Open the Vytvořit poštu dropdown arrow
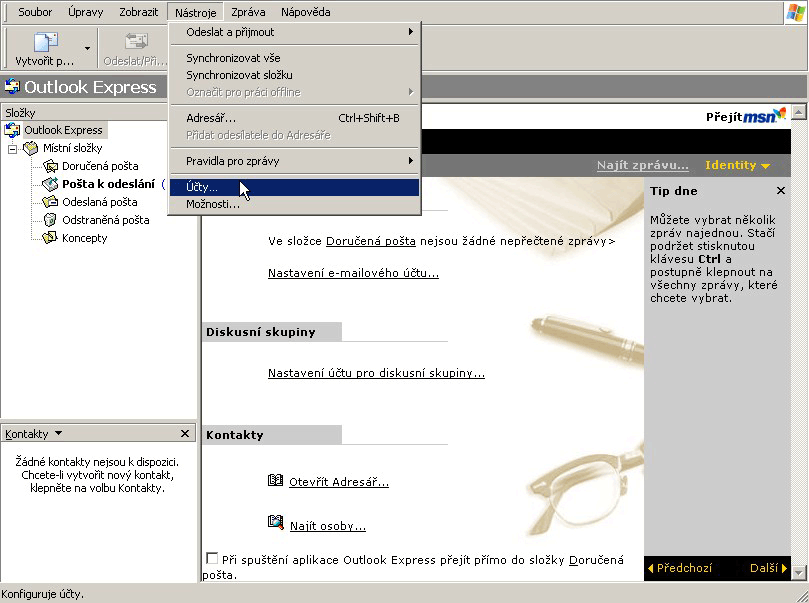Screen dimensions: 809x603 pos(87,48)
